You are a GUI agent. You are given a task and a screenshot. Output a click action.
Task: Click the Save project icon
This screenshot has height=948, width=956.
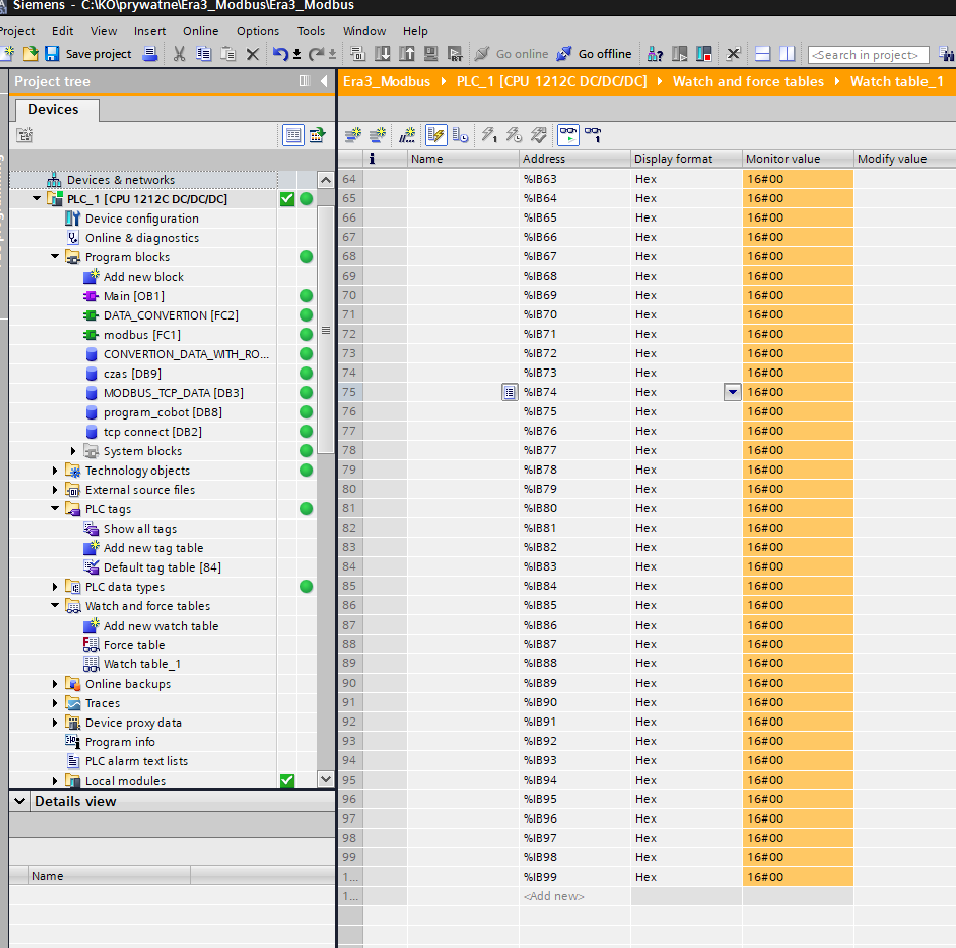[52, 54]
